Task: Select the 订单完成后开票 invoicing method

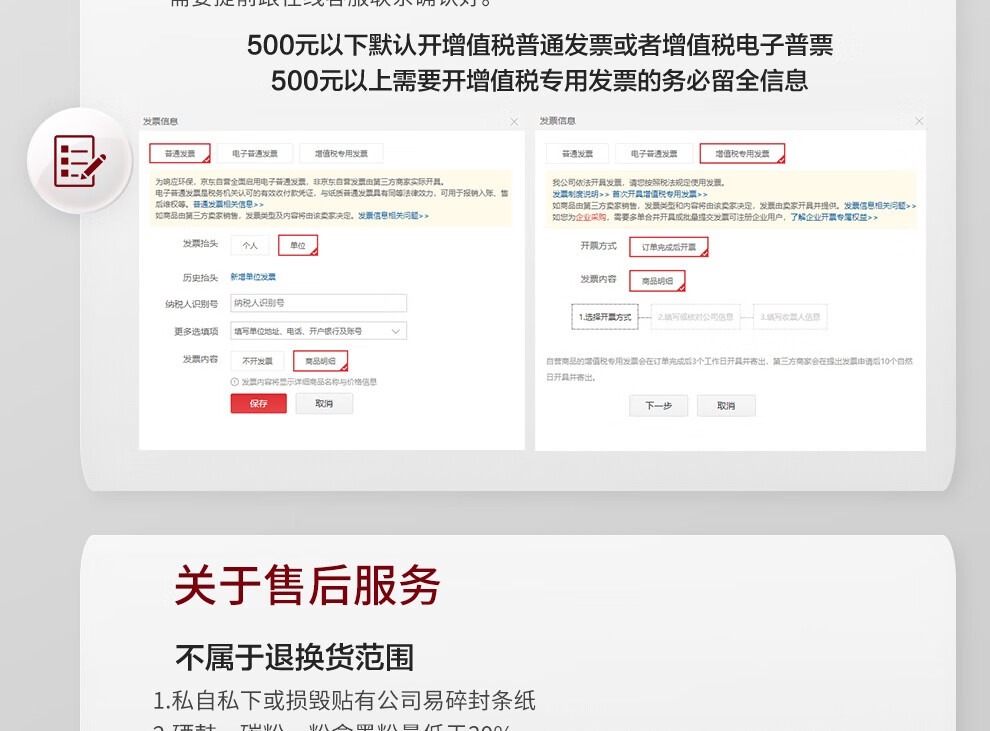Action: coord(669,247)
